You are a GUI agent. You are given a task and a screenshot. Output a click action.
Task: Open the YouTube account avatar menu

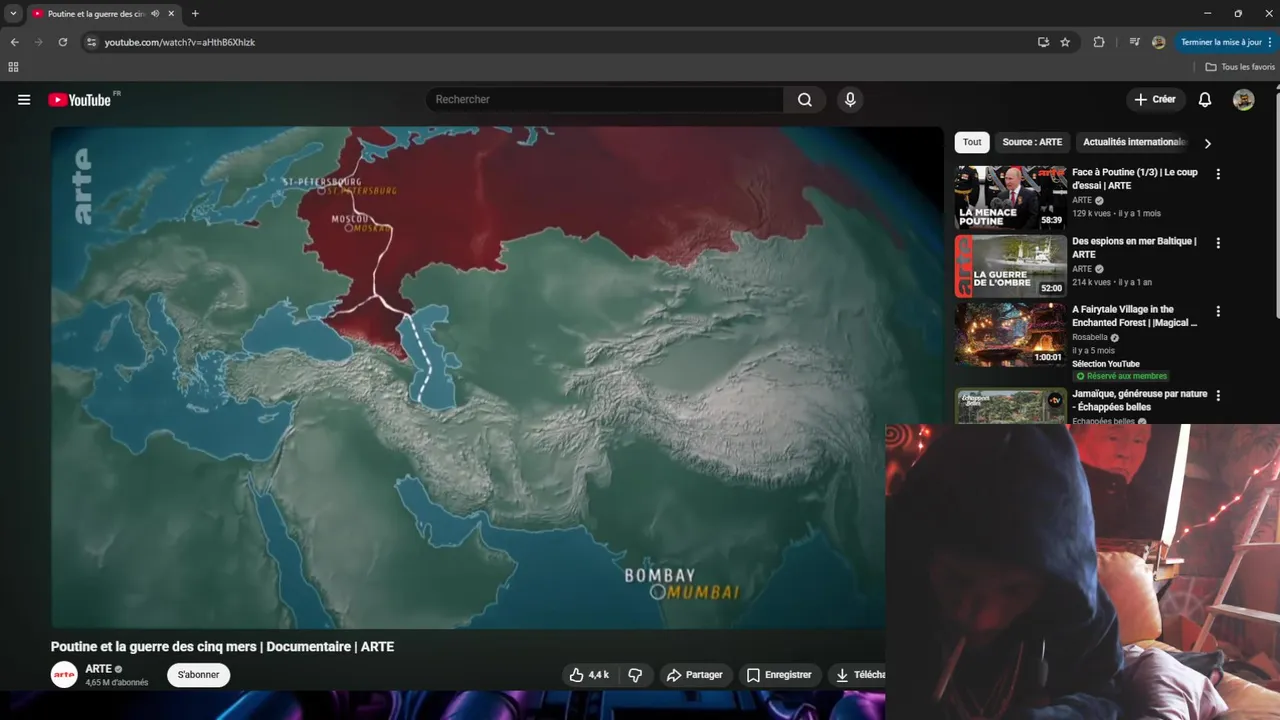(x=1243, y=100)
